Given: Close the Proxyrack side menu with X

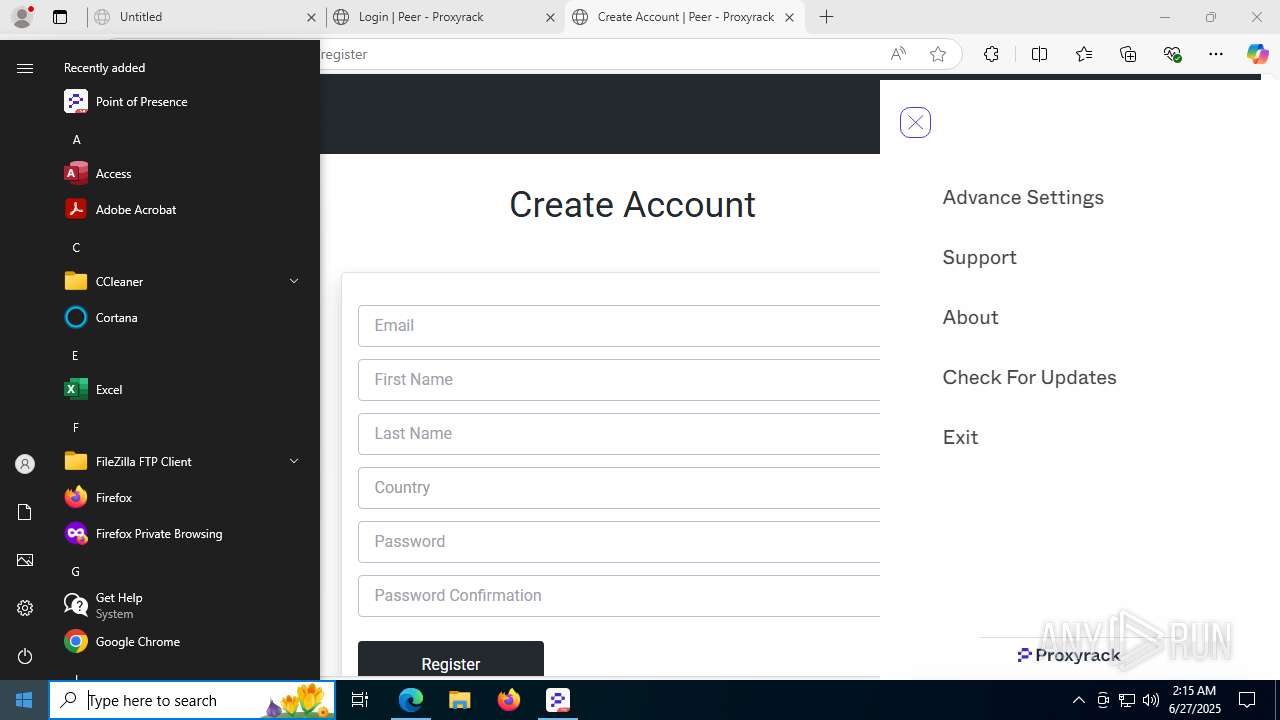Looking at the screenshot, I should coord(915,122).
